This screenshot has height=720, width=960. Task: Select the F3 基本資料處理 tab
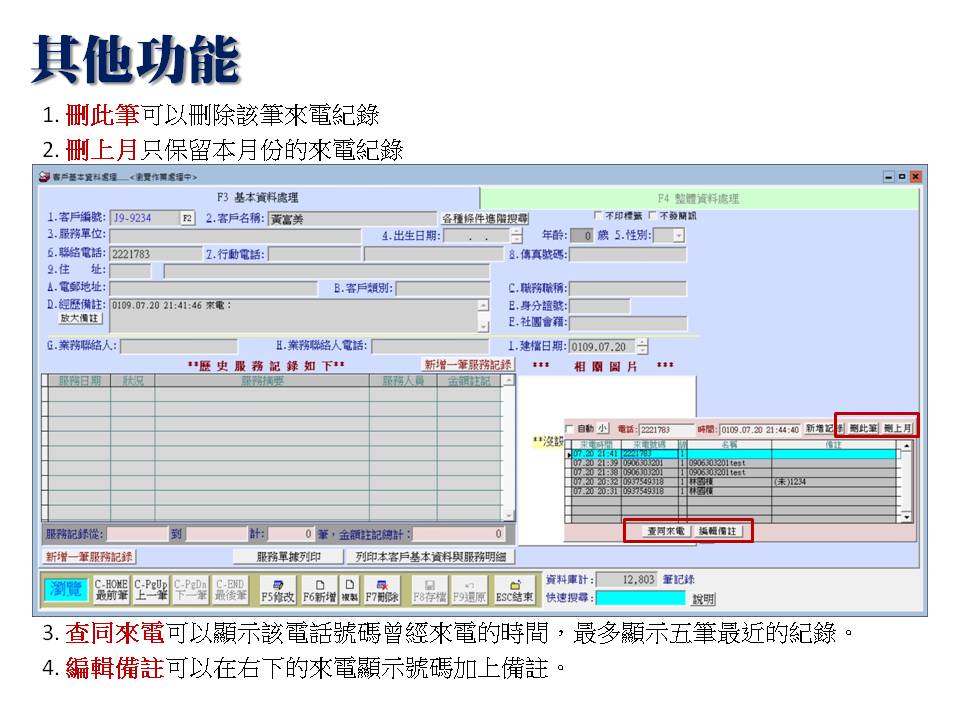click(258, 198)
